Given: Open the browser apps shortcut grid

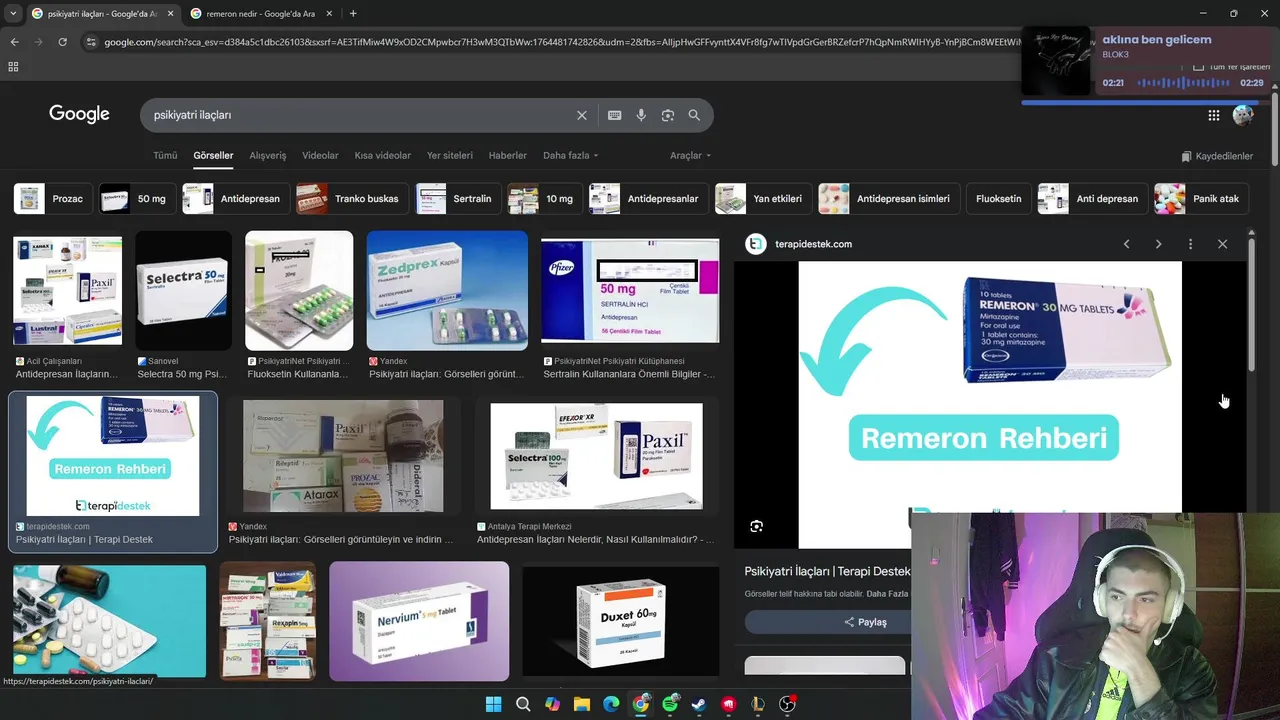Looking at the screenshot, I should [13, 67].
